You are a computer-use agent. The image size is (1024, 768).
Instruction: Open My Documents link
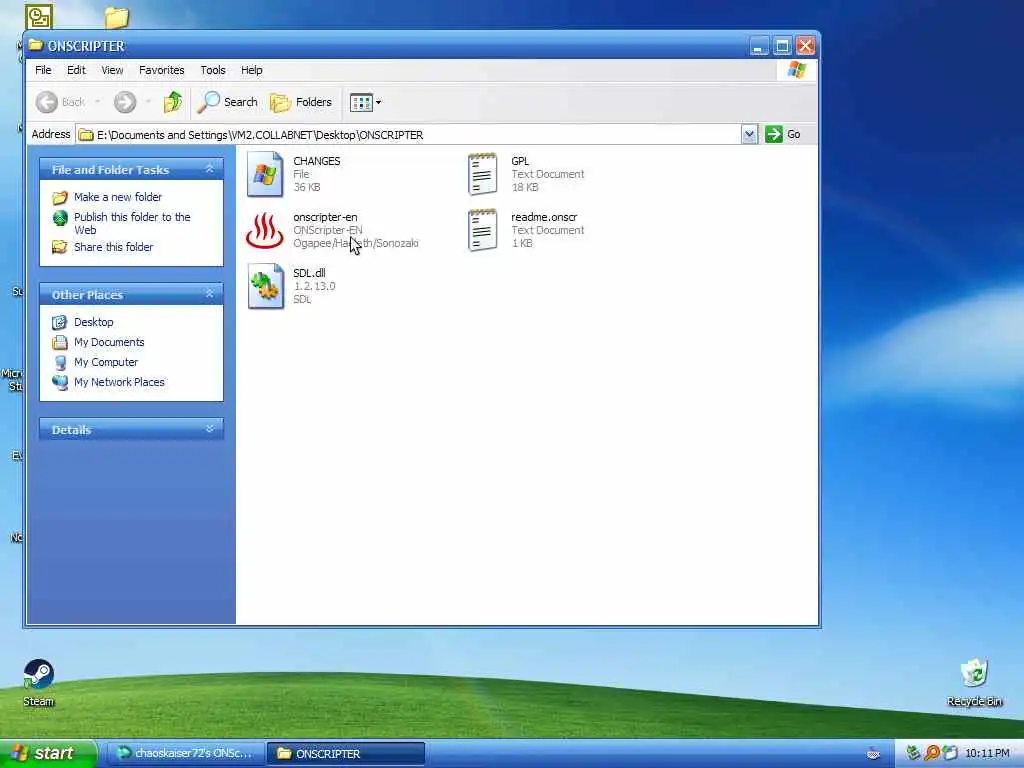(x=109, y=342)
